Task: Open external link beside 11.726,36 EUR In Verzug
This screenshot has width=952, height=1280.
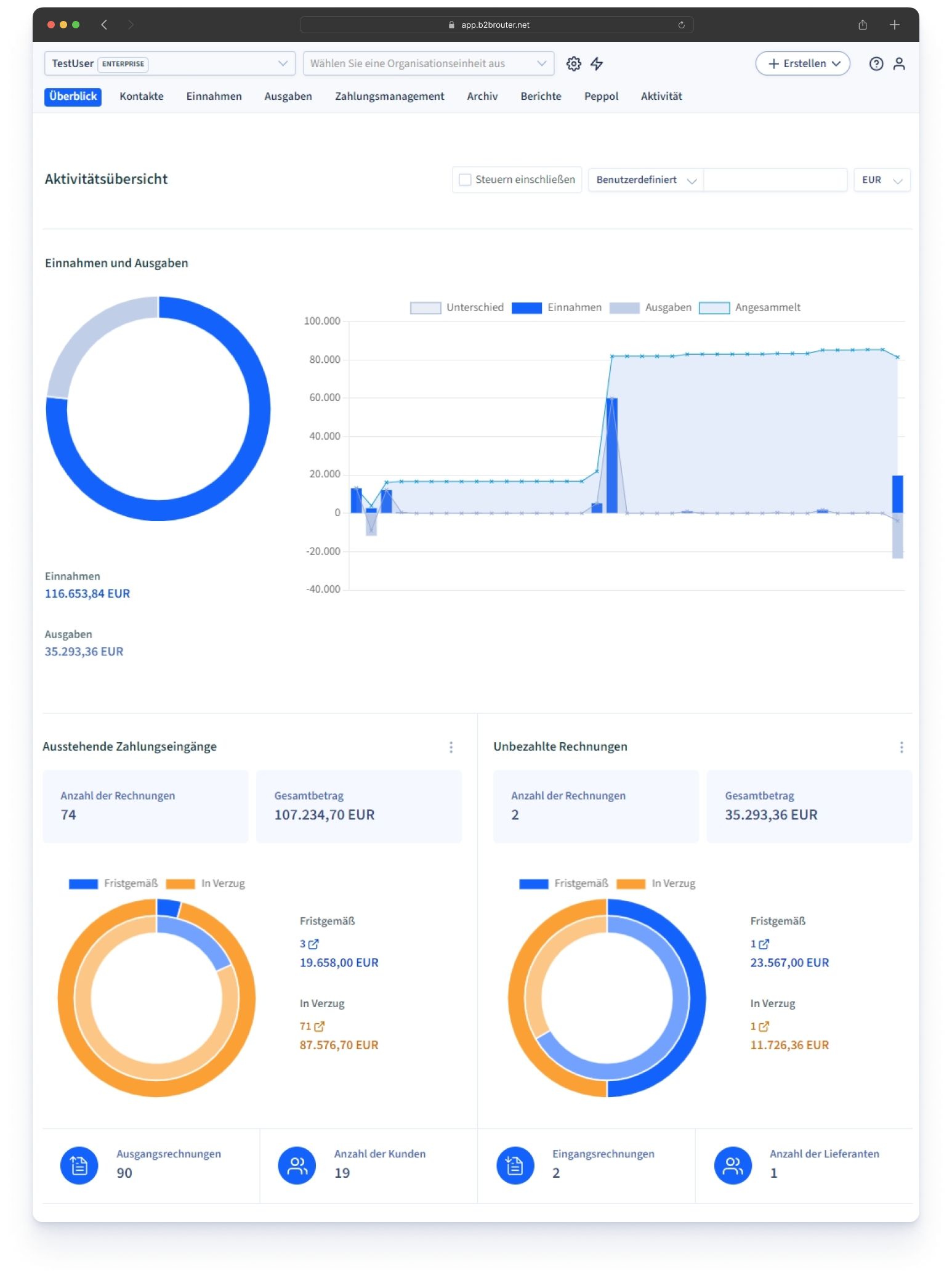Action: (764, 1026)
